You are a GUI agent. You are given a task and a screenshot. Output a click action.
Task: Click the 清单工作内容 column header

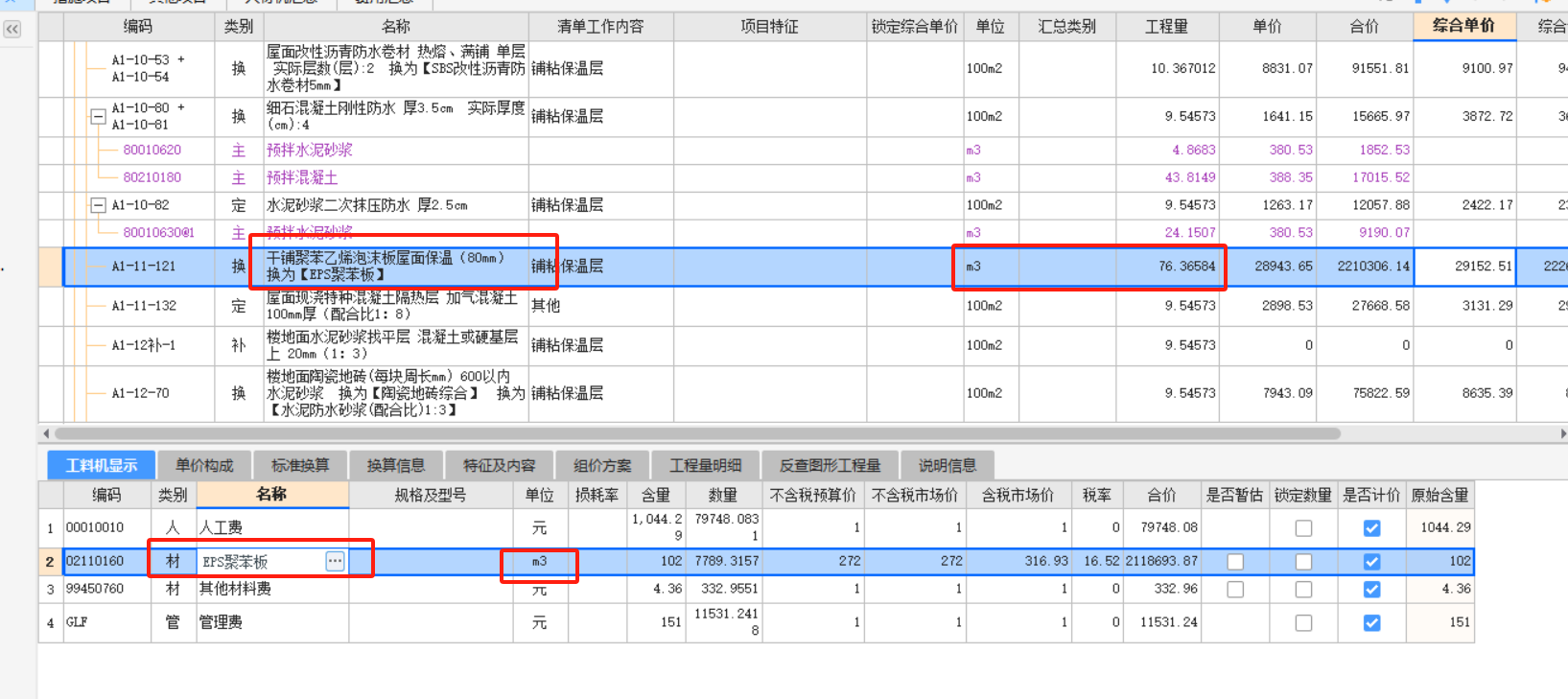click(600, 27)
